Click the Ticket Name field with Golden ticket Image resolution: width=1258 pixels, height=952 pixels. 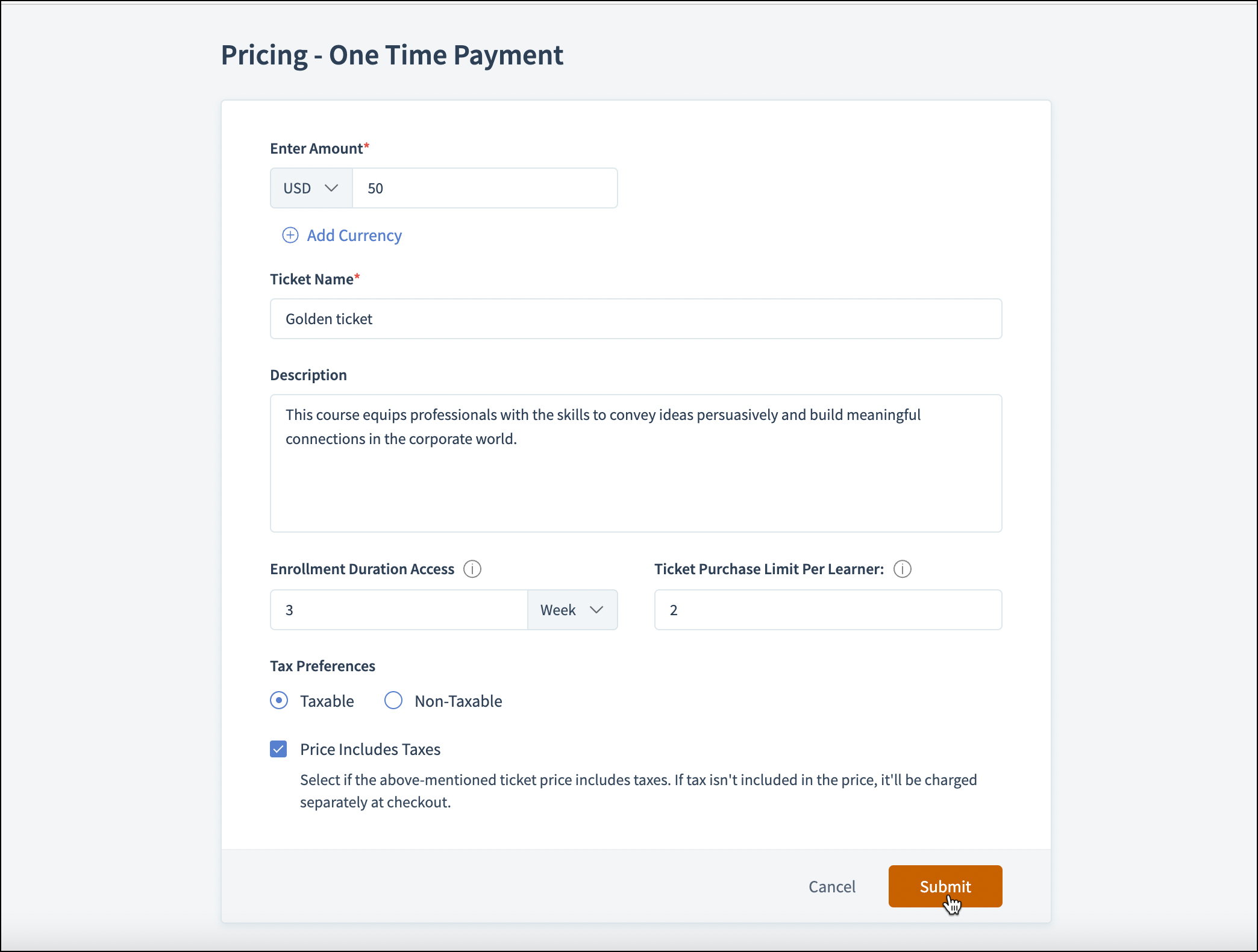pyautogui.click(x=636, y=319)
